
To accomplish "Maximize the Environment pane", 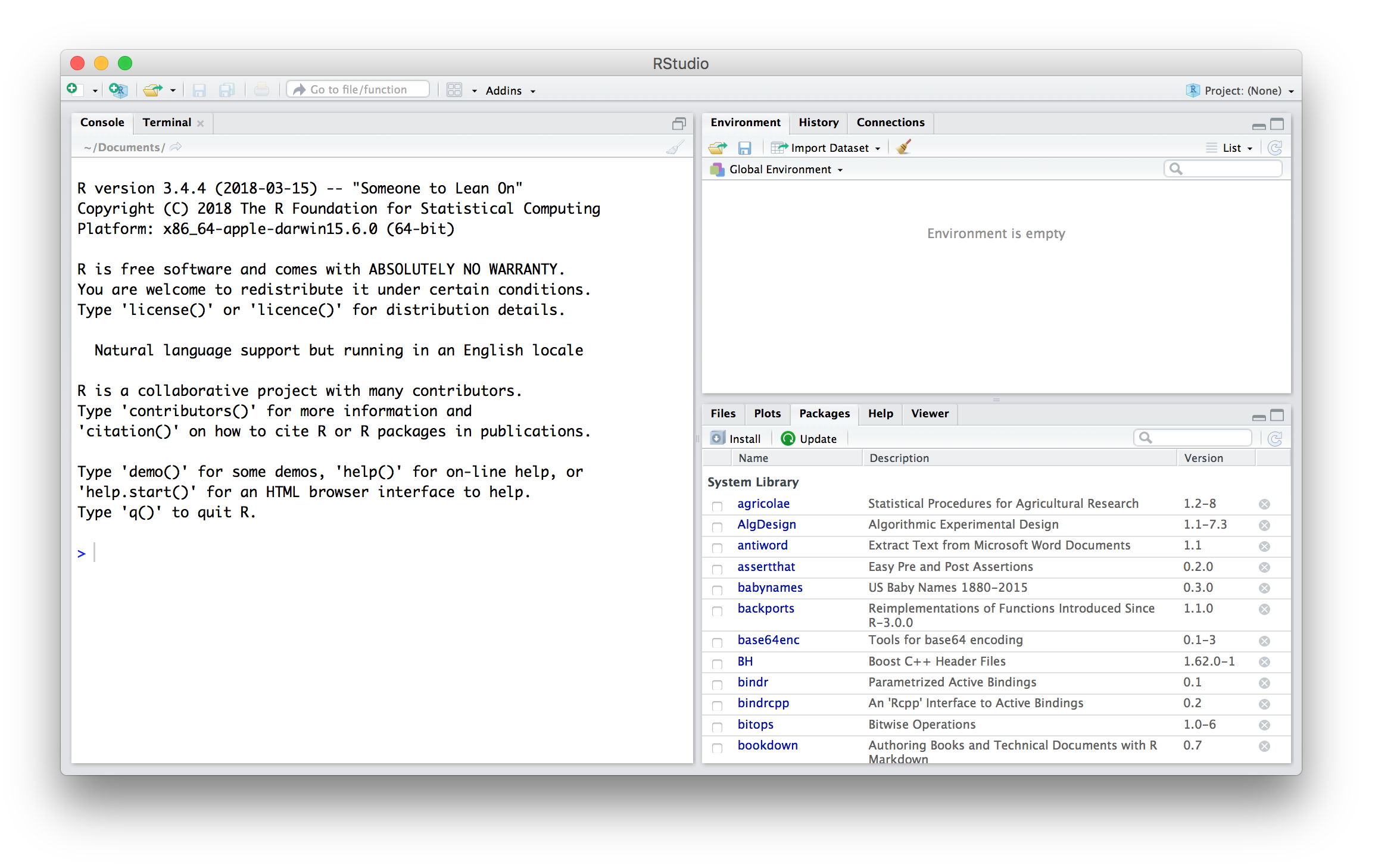I will tap(1277, 124).
